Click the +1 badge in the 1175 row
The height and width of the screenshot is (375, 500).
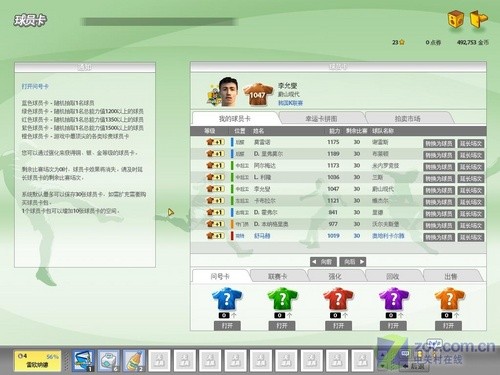pos(215,142)
